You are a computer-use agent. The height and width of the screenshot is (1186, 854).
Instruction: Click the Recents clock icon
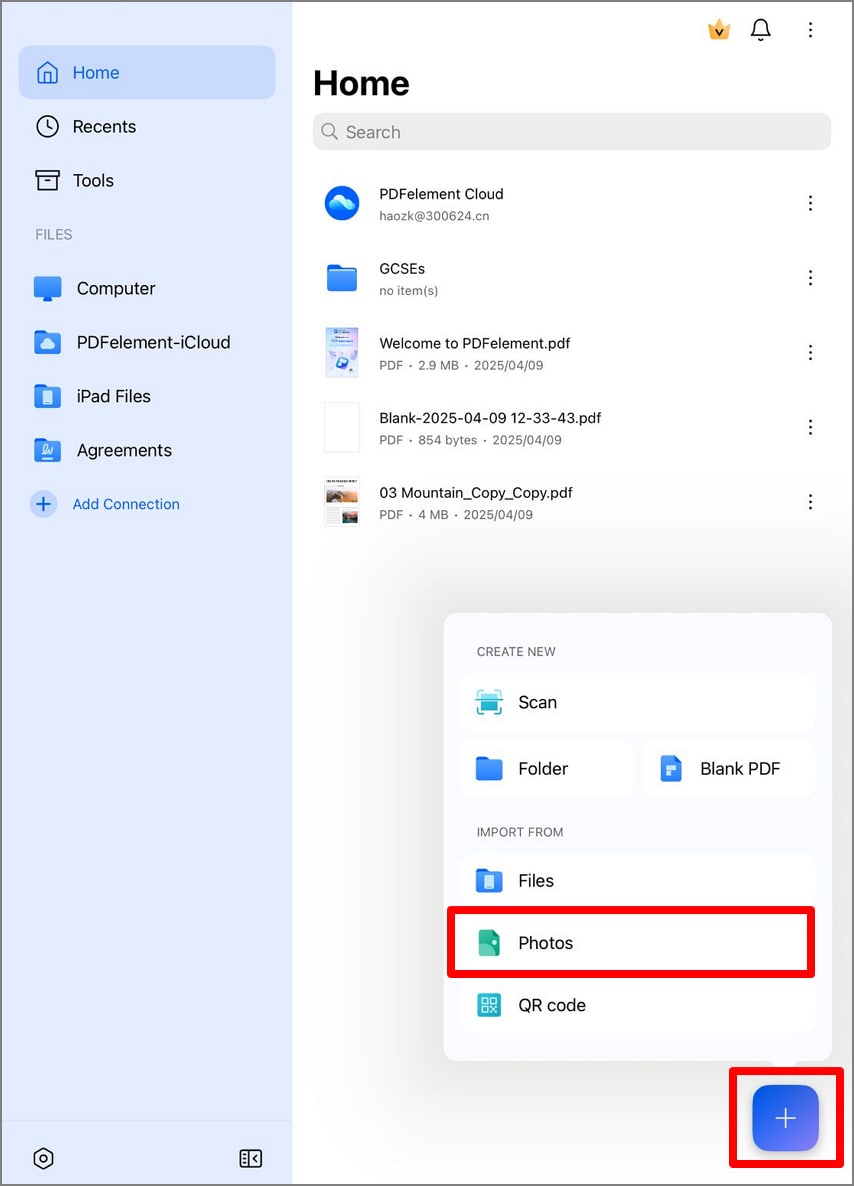pos(48,126)
